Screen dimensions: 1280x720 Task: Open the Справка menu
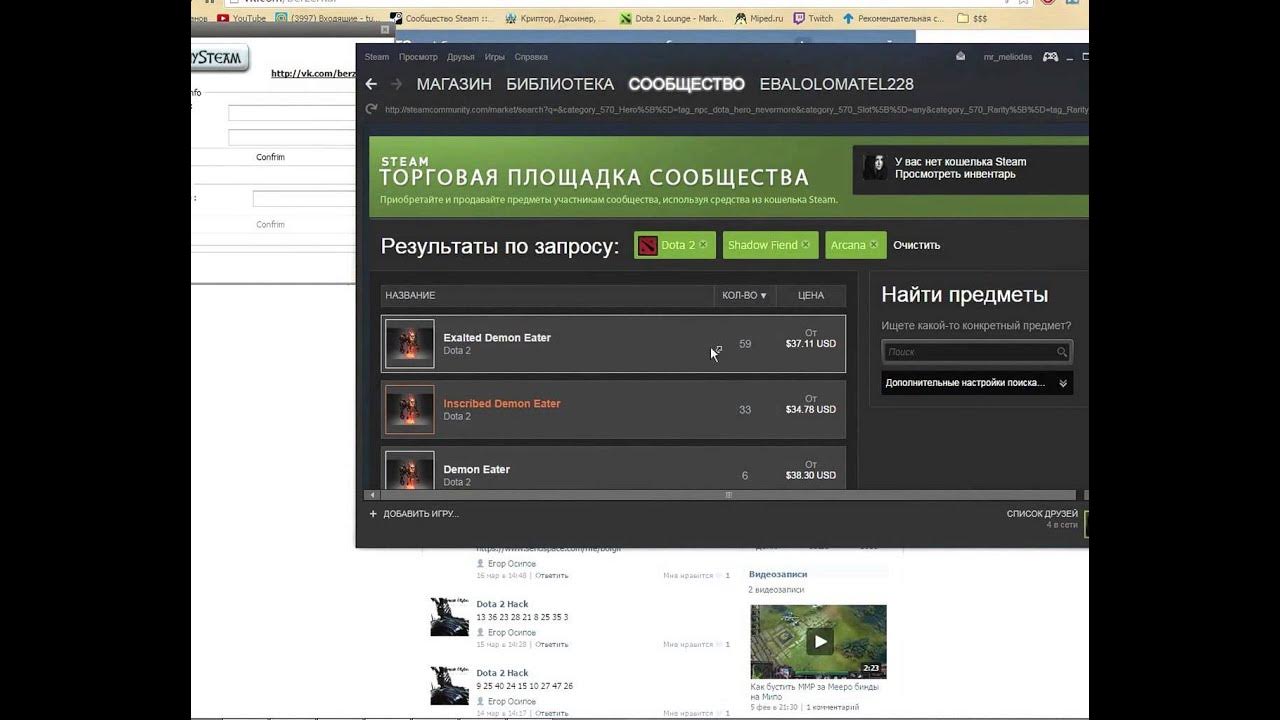[x=531, y=57]
